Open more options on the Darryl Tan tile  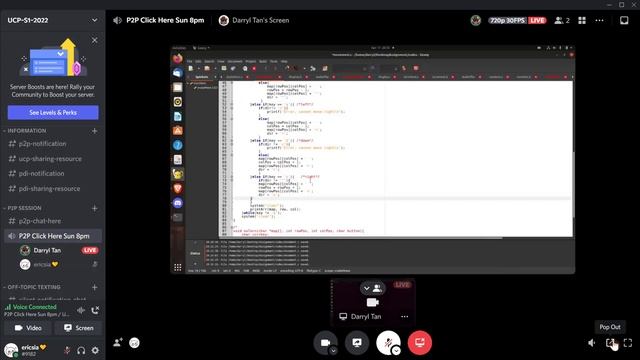point(404,316)
